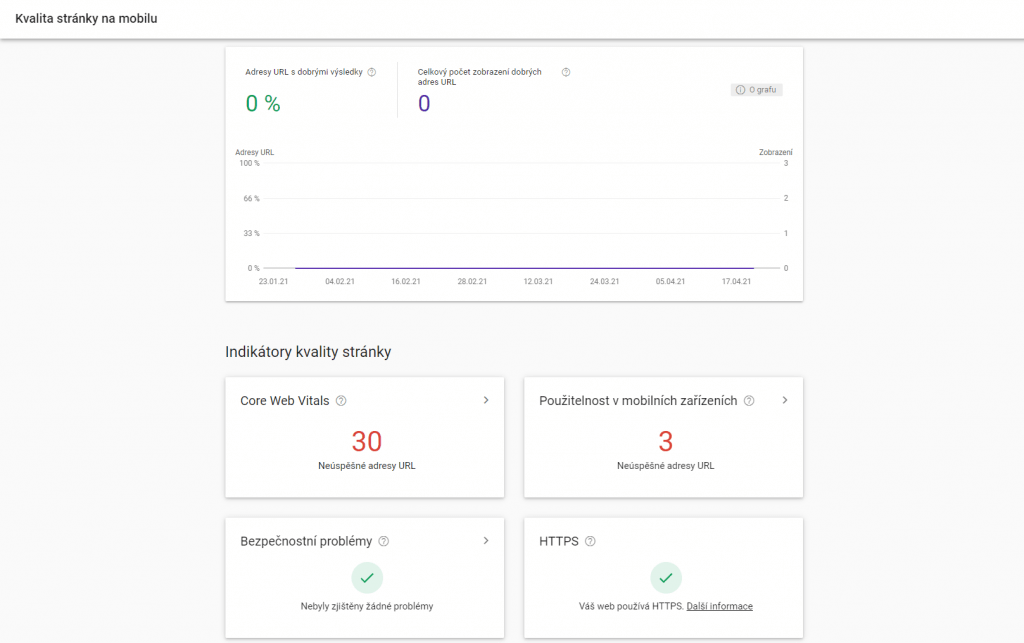Toggle the green 0 % good URLs metric
The width and height of the screenshot is (1024, 643).
(x=263, y=103)
